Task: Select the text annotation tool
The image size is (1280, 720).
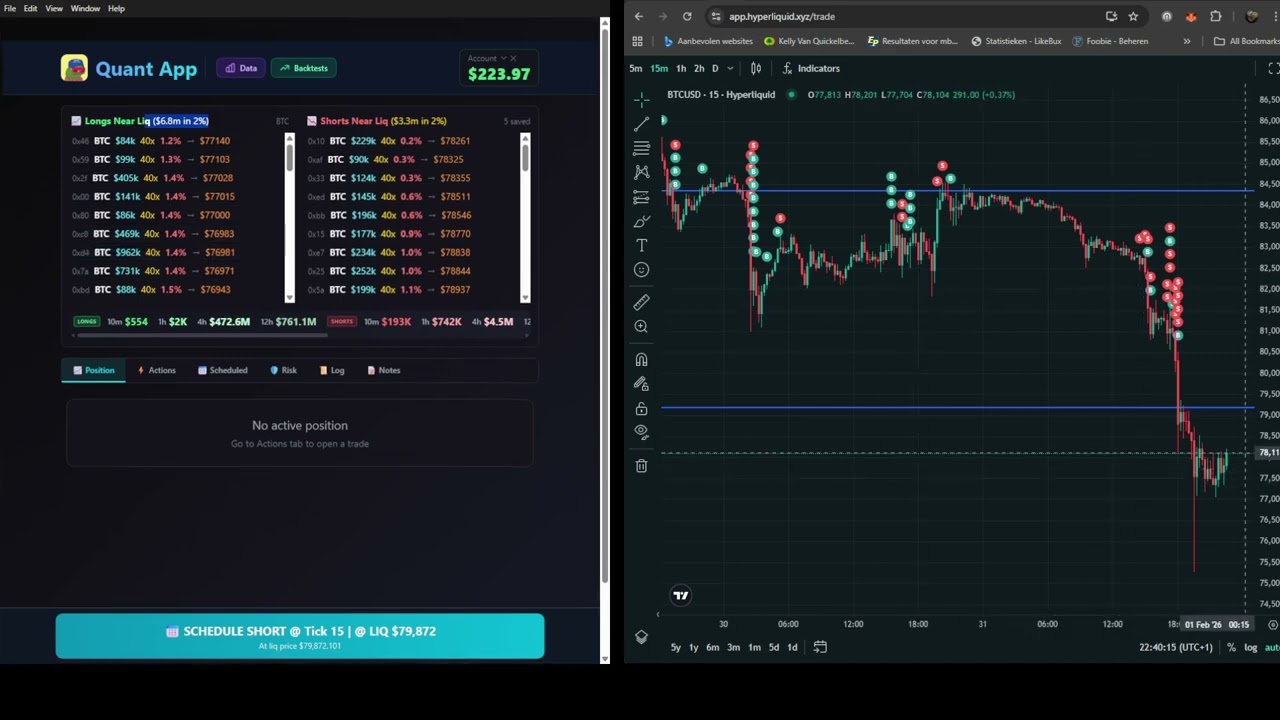Action: coord(641,245)
